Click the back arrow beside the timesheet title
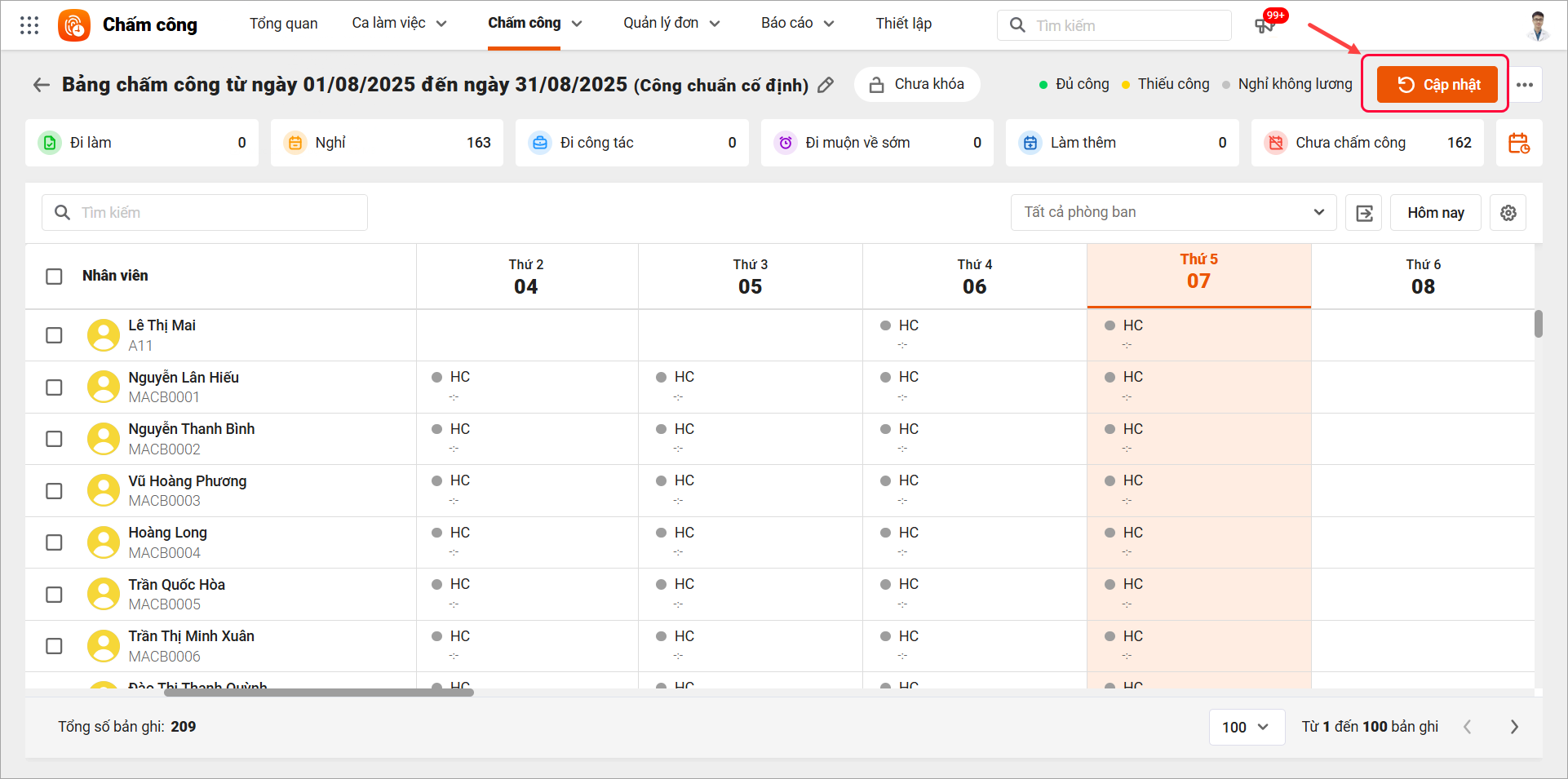Viewport: 1568px width, 779px height. click(41, 85)
